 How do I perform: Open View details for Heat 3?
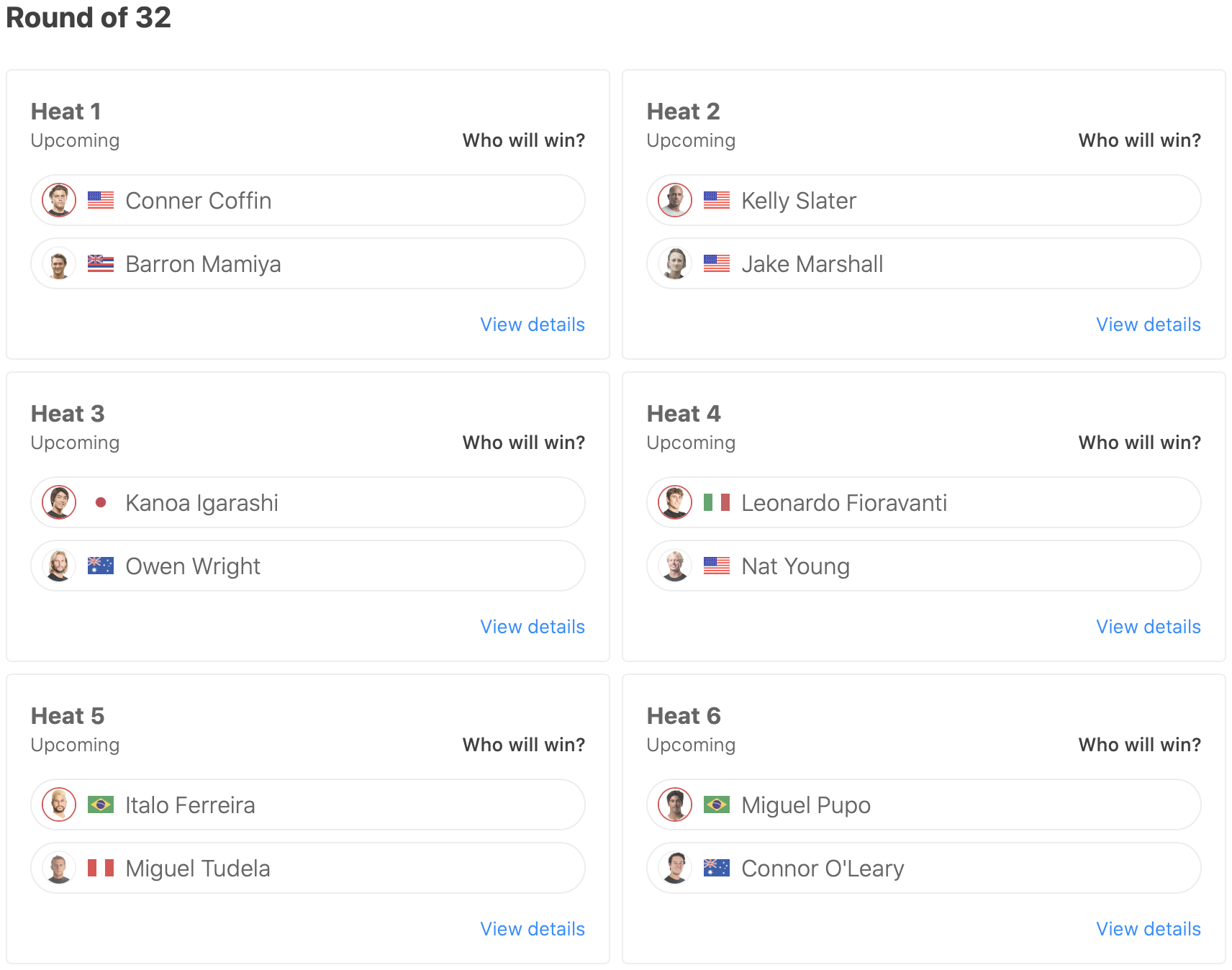click(533, 627)
